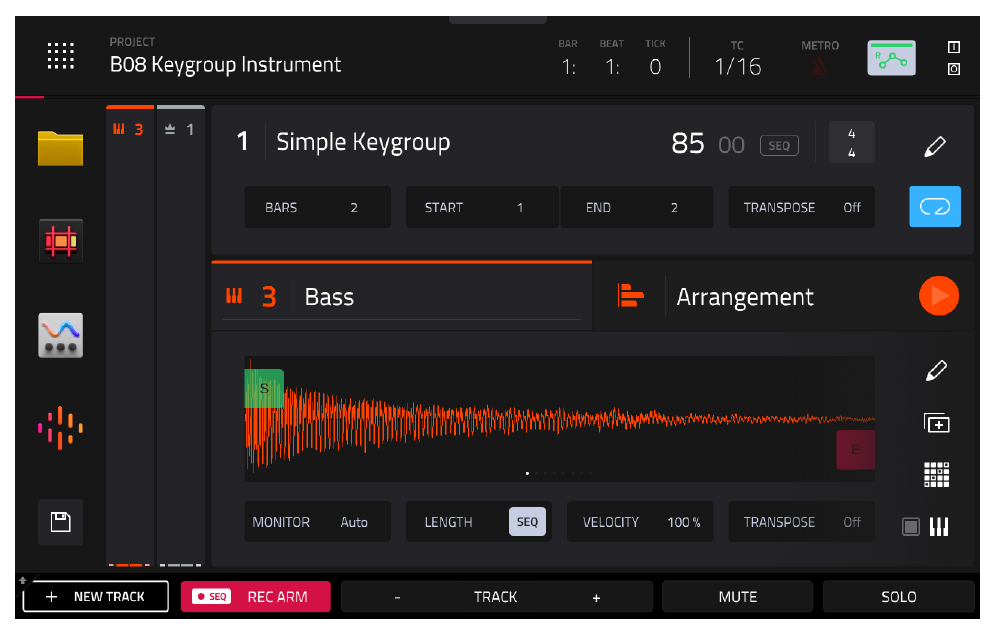This screenshot has width=996, height=636.
Task: Click the Arrangement bars icon
Action: coord(630,295)
